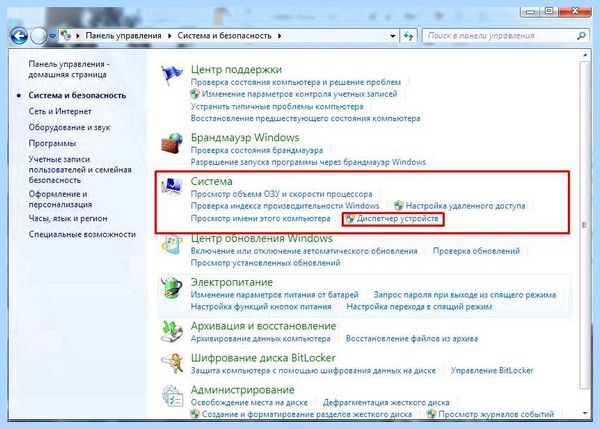Click the vertical scrollbar up arrow

point(585,55)
